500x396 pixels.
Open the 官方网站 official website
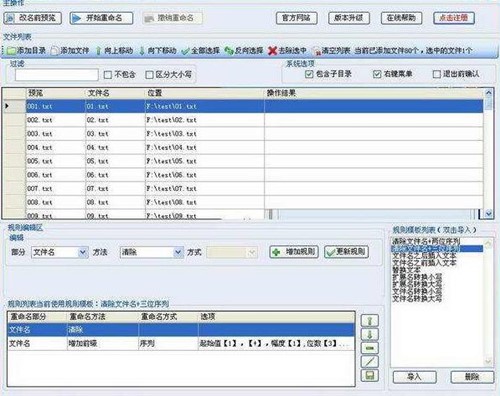pyautogui.click(x=297, y=18)
